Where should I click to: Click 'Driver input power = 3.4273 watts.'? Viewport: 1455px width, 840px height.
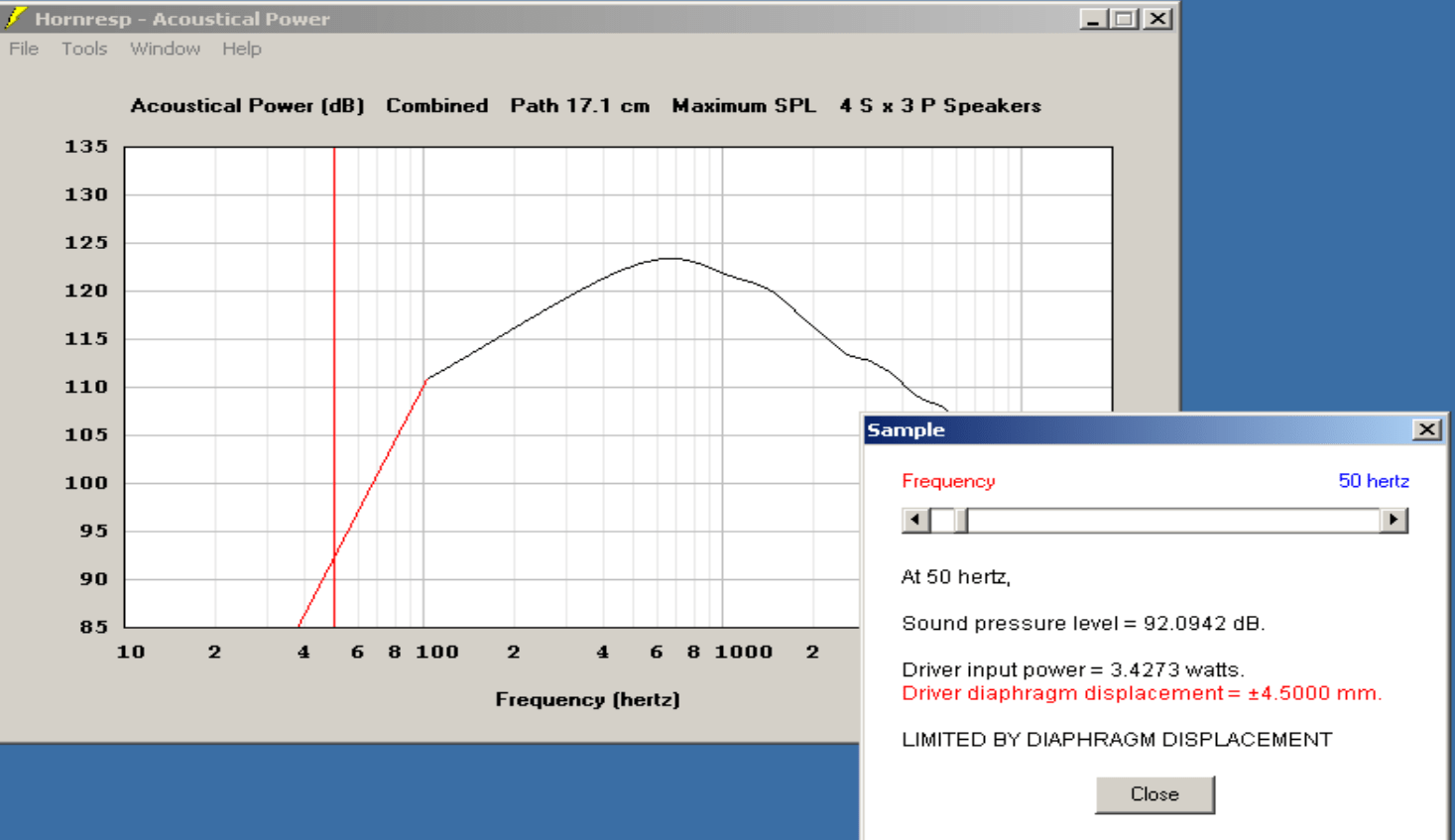pos(1073,669)
